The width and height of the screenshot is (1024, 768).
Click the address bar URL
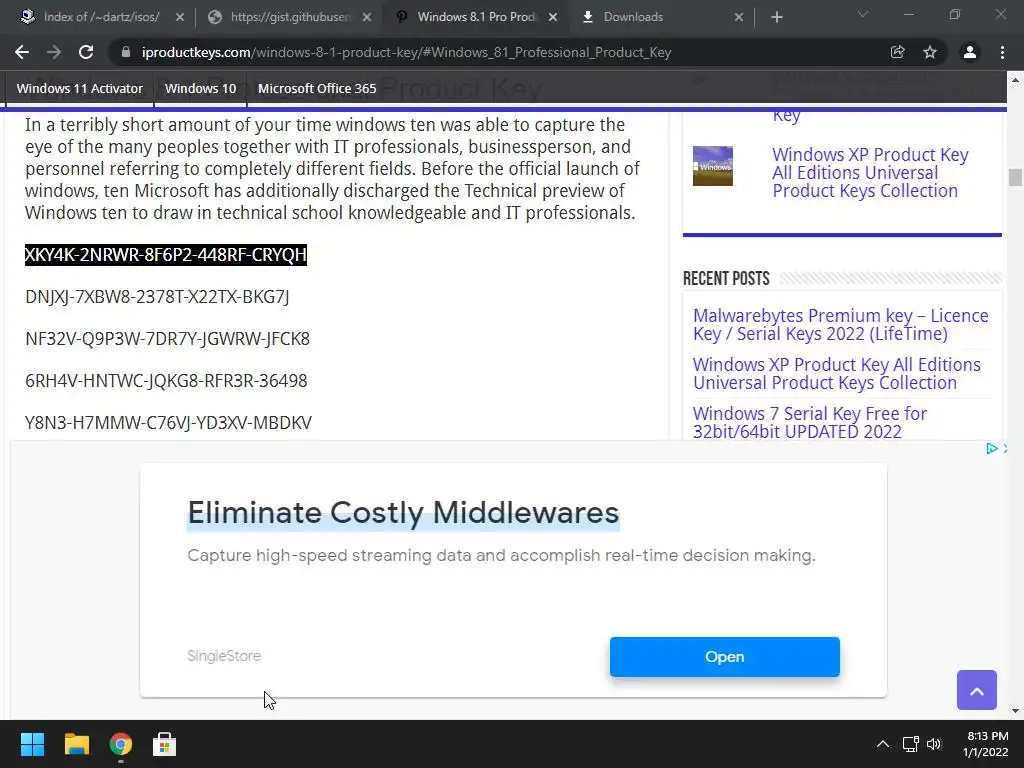pyautogui.click(x=406, y=52)
